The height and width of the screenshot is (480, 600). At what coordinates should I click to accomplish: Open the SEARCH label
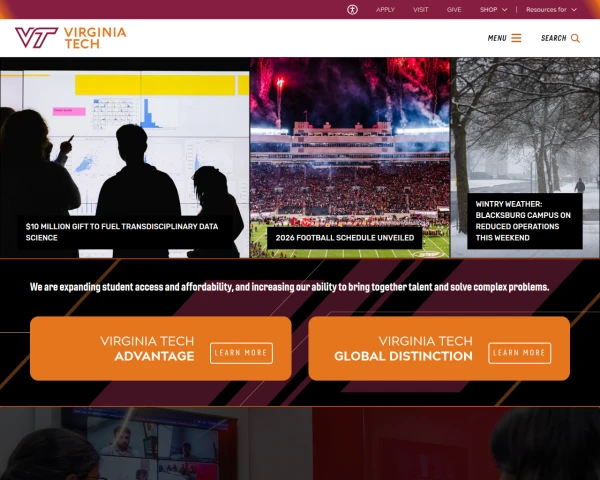(553, 38)
